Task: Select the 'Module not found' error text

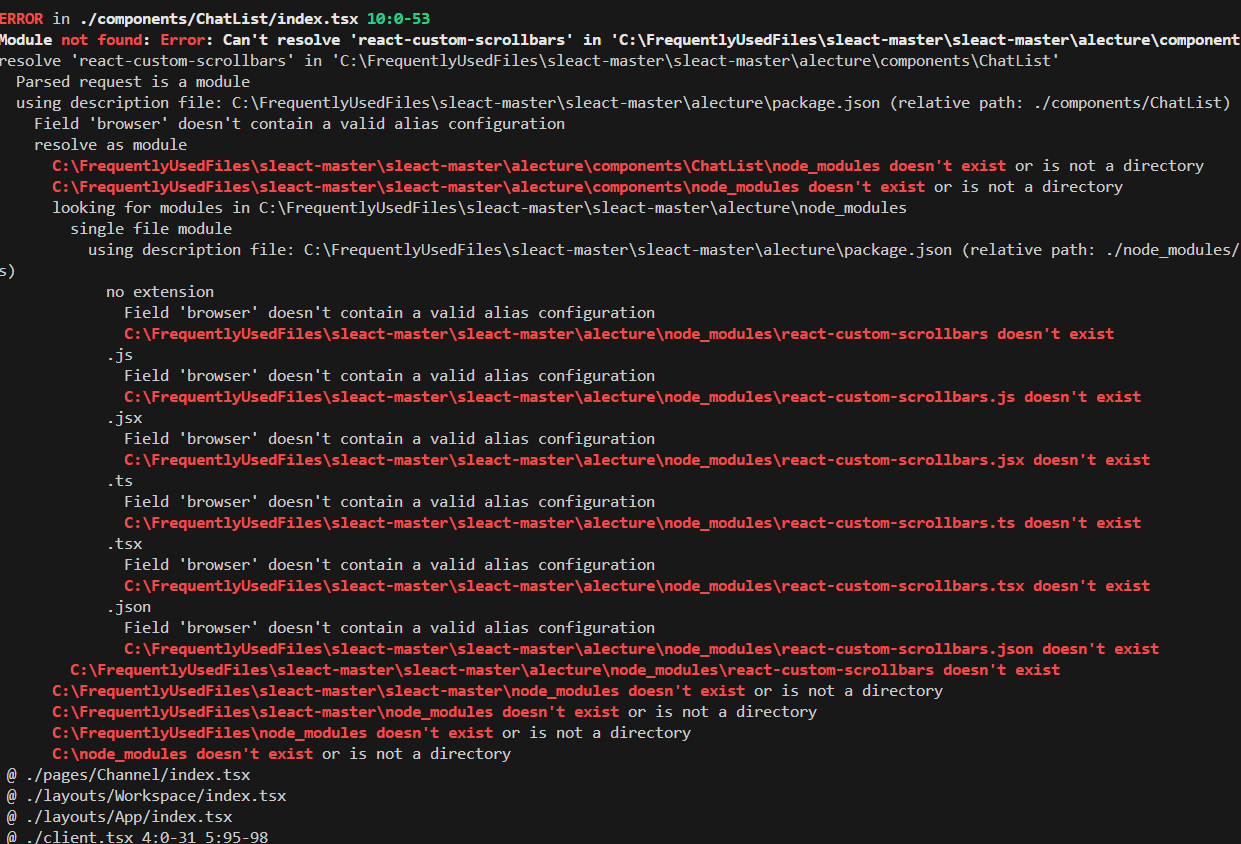Action: (x=70, y=38)
